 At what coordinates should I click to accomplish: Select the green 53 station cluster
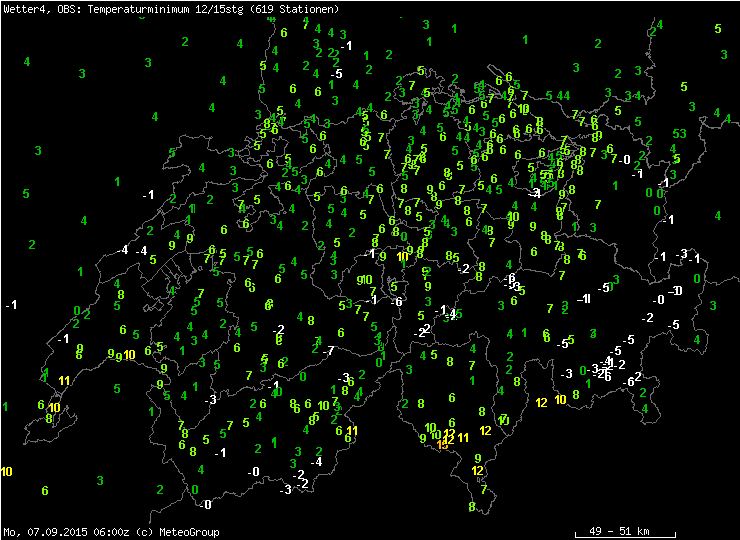pyautogui.click(x=679, y=133)
